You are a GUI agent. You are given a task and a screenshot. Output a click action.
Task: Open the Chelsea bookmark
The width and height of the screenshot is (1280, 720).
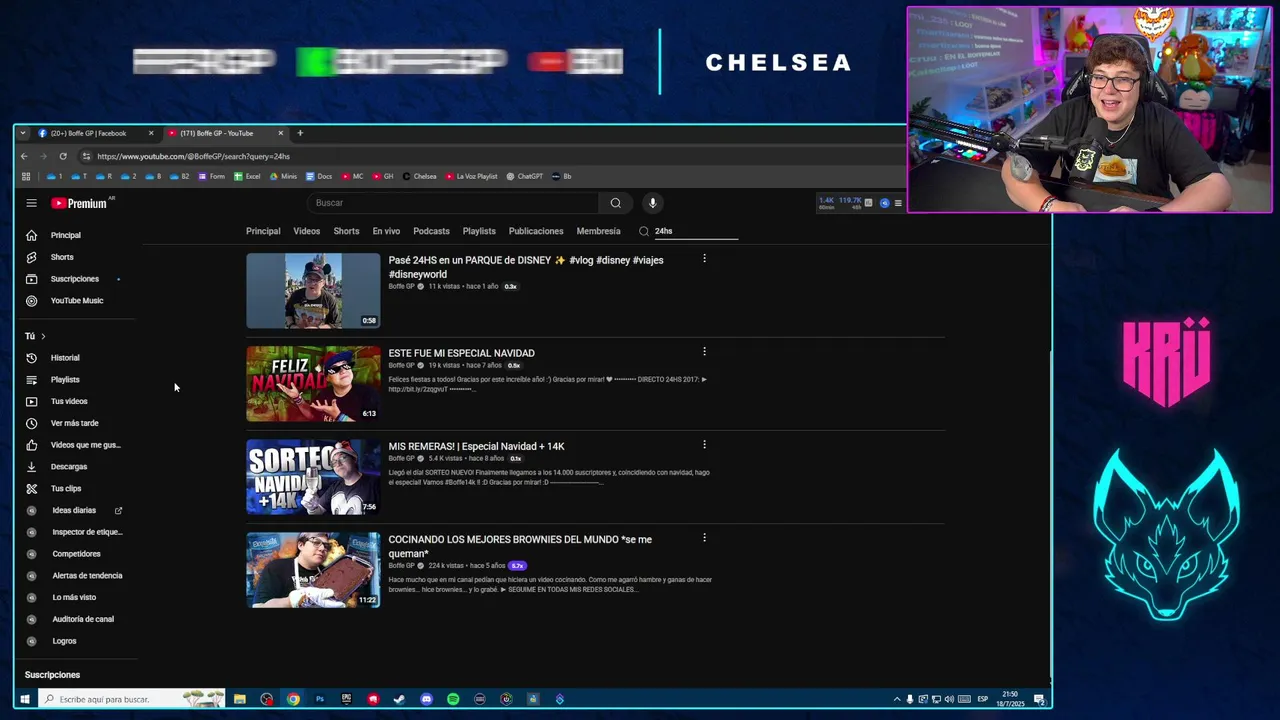420,176
